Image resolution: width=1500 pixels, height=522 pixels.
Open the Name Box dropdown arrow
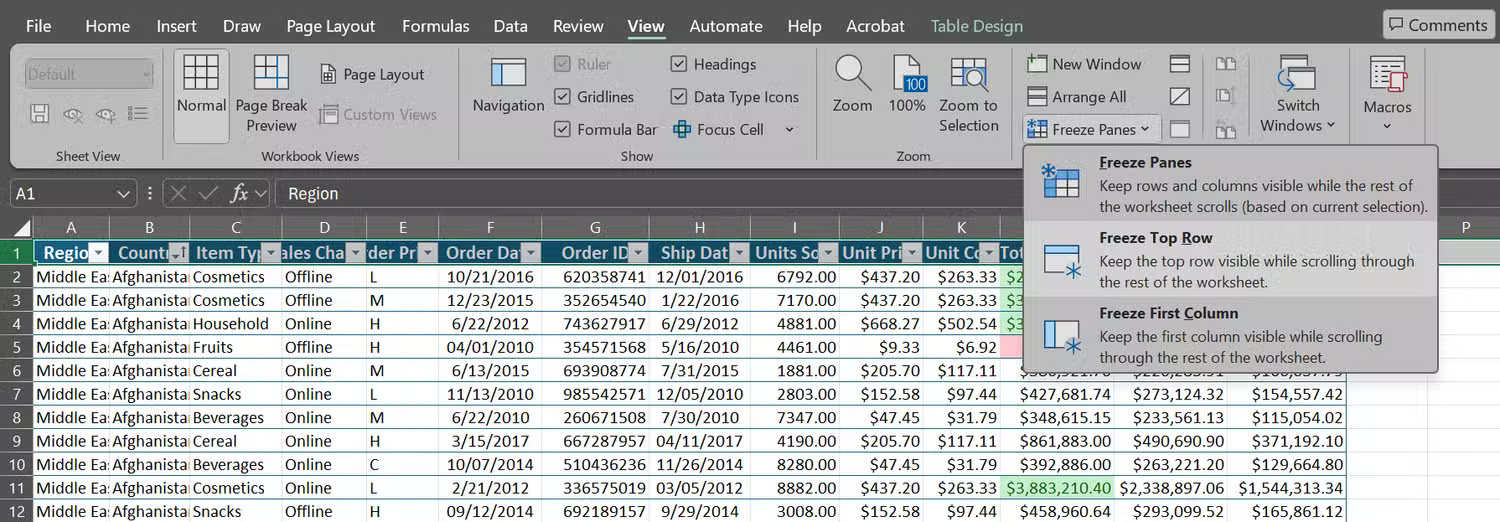(x=124, y=194)
